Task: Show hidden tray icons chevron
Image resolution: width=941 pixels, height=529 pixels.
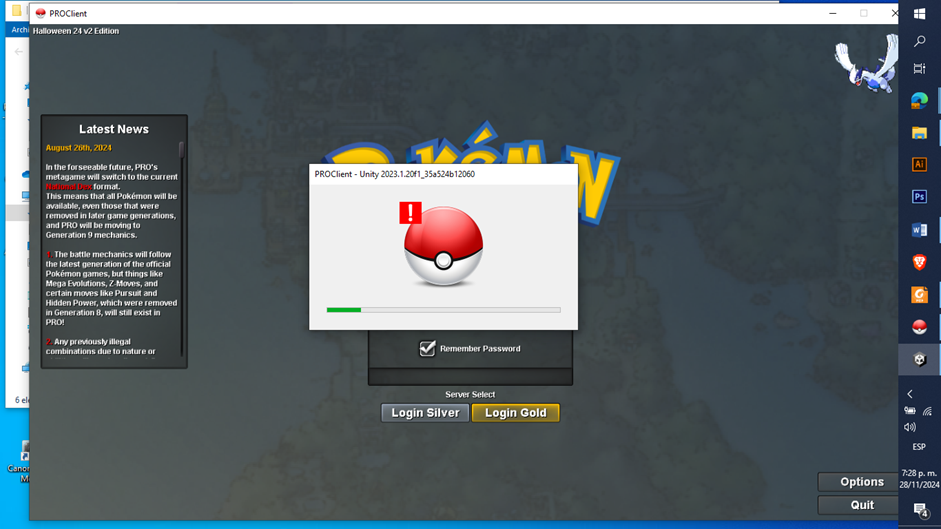Action: pyautogui.click(x=910, y=394)
